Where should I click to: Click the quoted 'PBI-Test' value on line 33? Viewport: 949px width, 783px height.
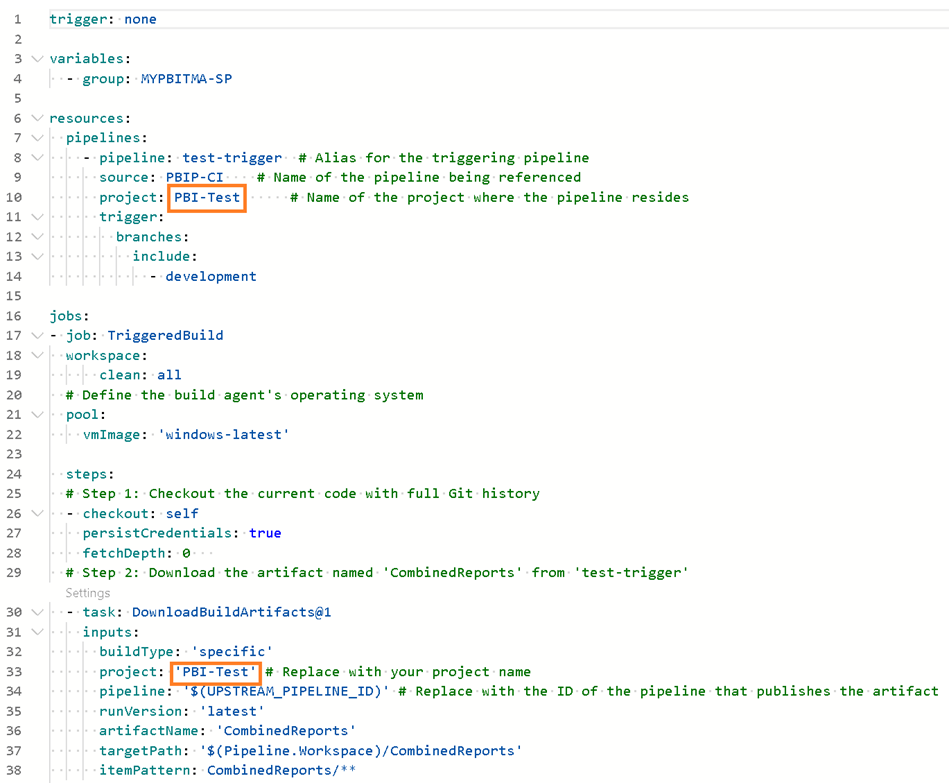tap(215, 672)
